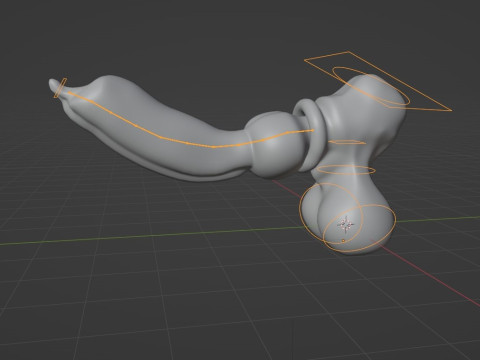The height and width of the screenshot is (360, 480).
Task: Select the gray torus ring around the mesh
Action: [310, 135]
